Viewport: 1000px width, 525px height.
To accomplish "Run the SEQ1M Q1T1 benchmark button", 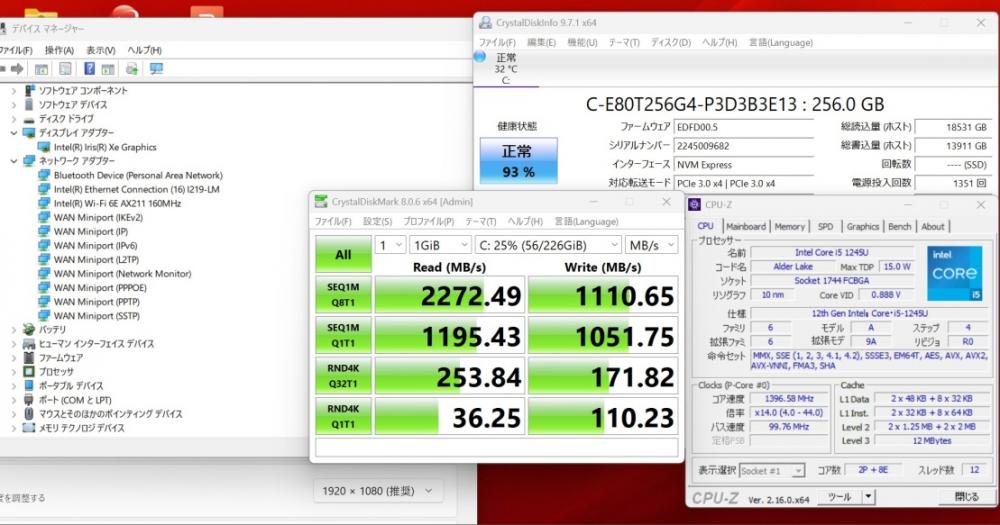I will (x=343, y=335).
